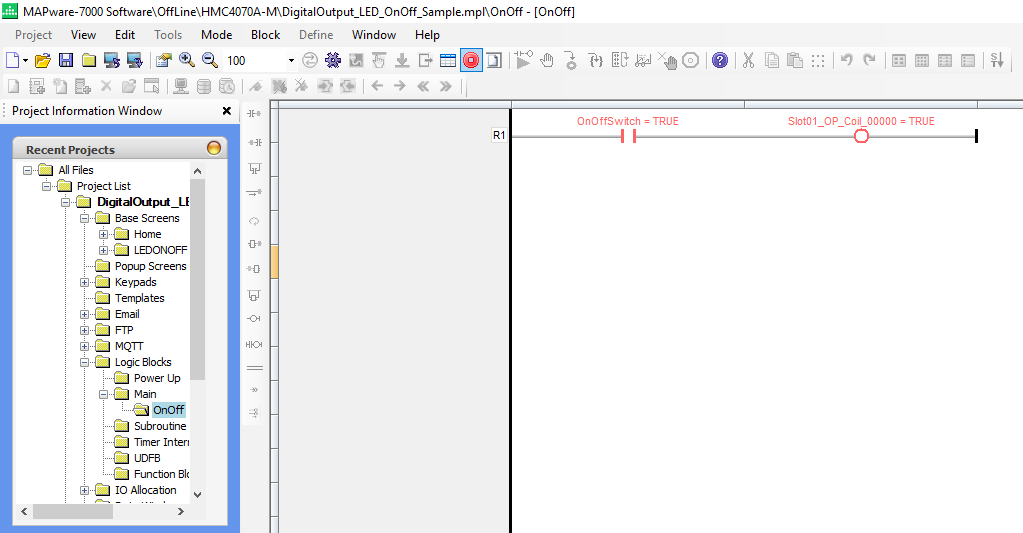Select the UDFB folder in the tree

pyautogui.click(x=147, y=458)
